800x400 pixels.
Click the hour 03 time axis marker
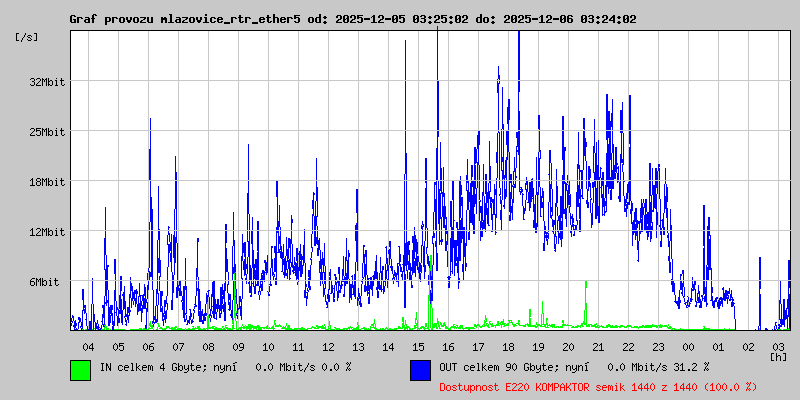pyautogui.click(x=779, y=347)
